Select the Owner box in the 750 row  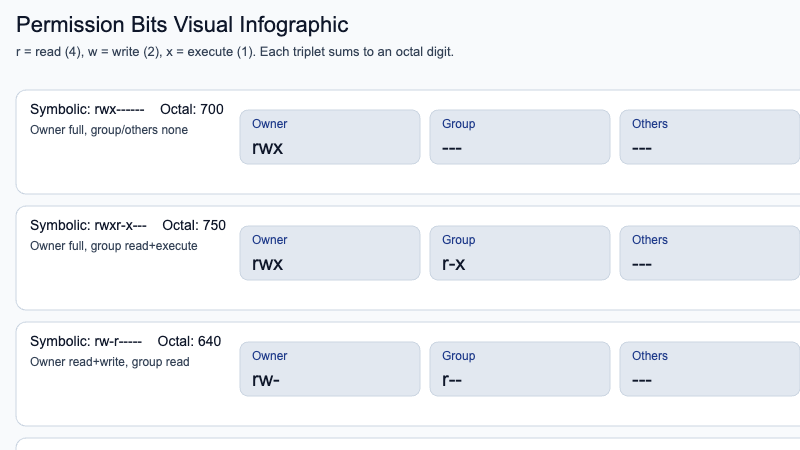pos(329,253)
